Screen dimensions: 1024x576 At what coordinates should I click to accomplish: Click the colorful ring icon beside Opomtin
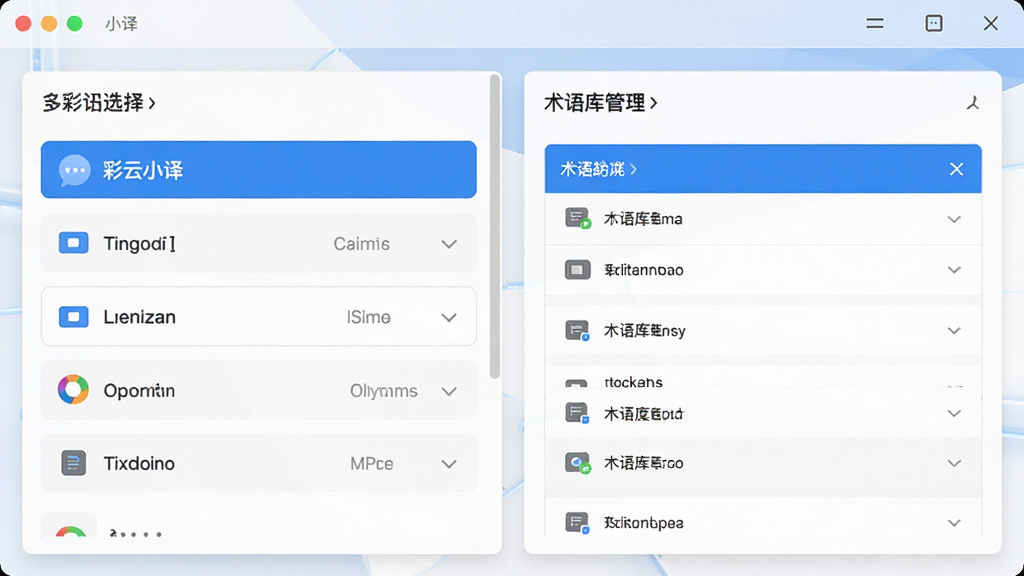73,390
